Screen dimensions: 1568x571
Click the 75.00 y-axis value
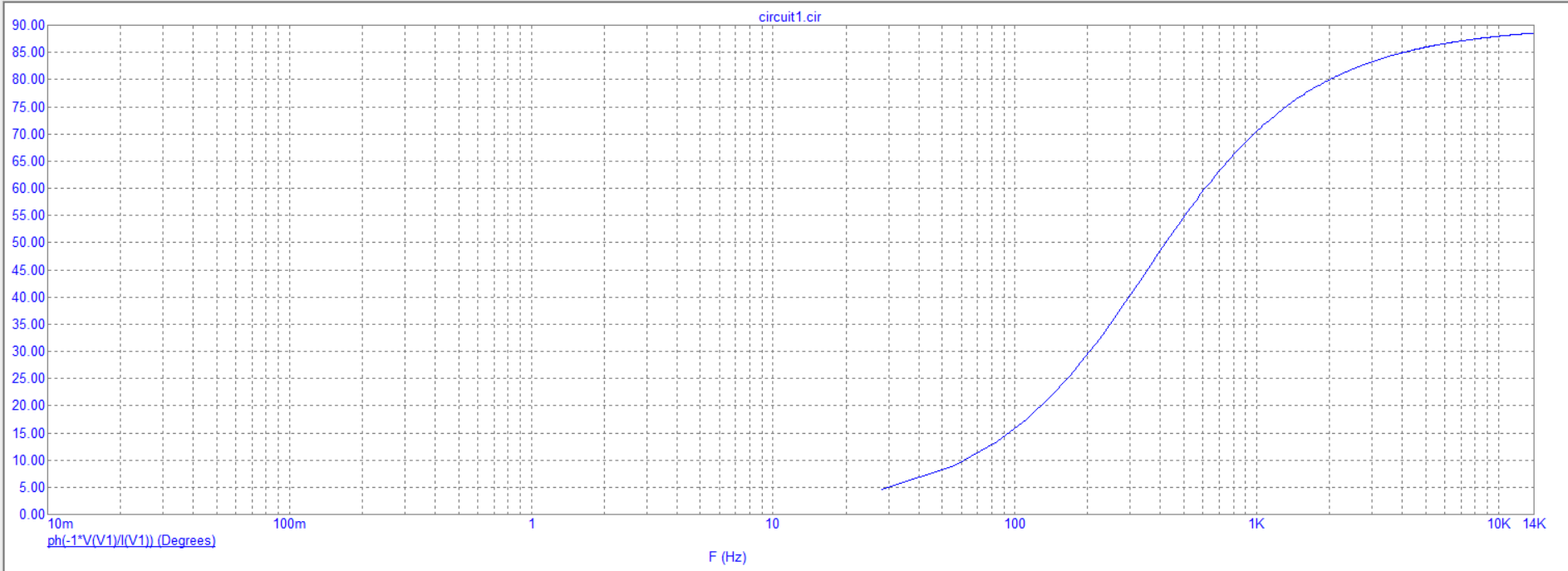coord(28,107)
